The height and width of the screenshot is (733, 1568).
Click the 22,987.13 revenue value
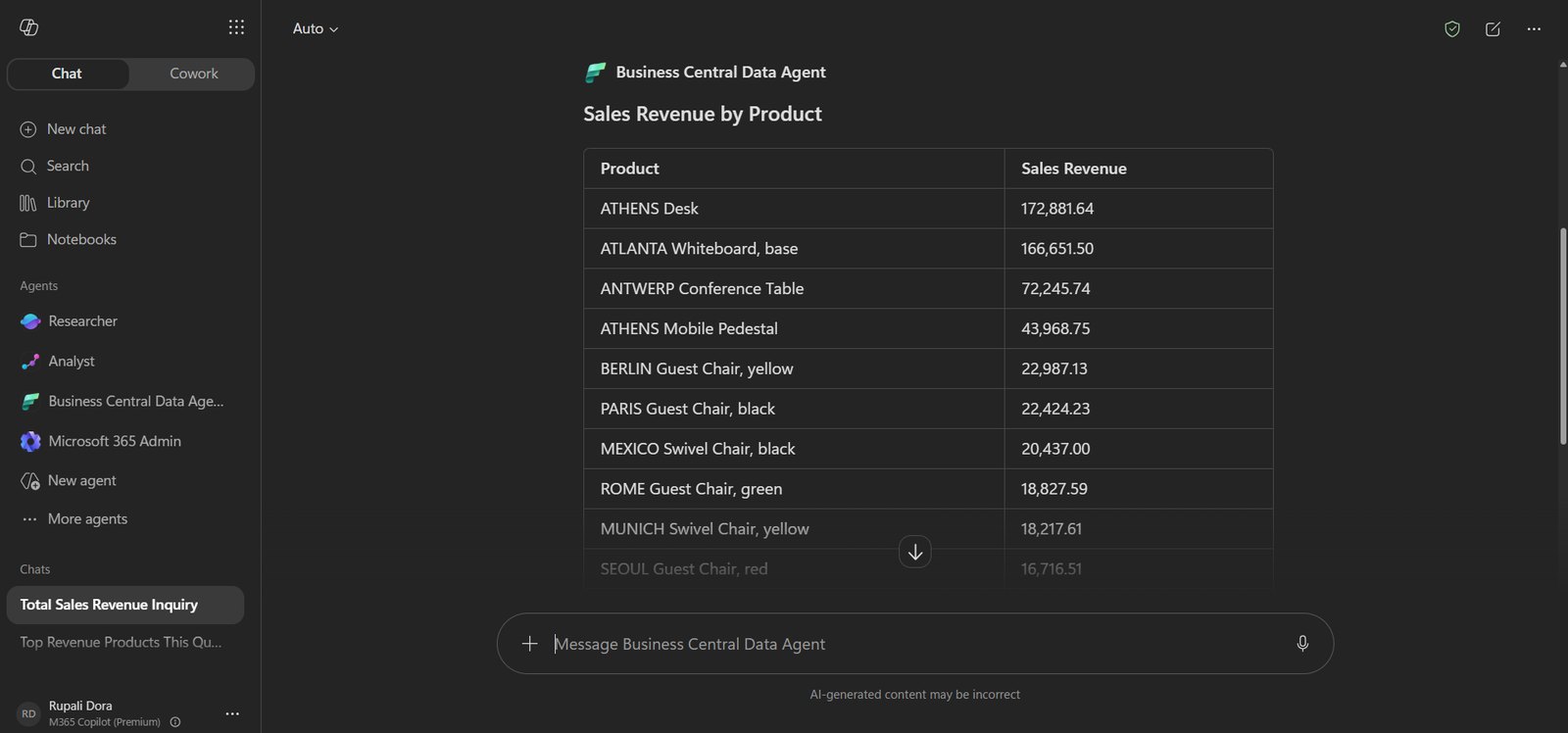tap(1053, 369)
